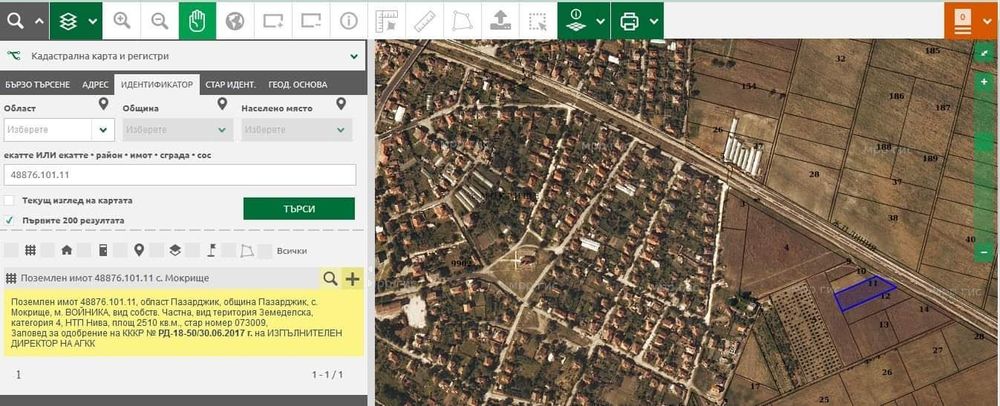Select the rectangle add-to-selection tool
The height and width of the screenshot is (406, 1000).
273,21
